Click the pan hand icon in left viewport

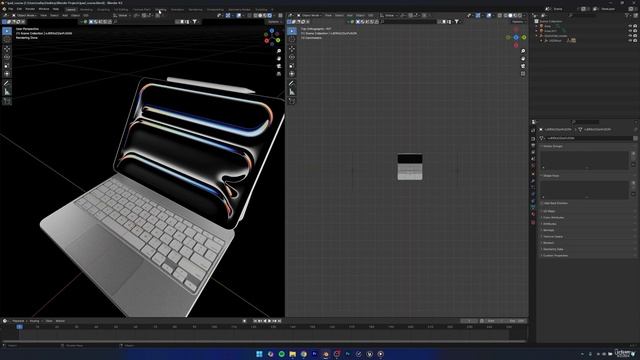279,58
